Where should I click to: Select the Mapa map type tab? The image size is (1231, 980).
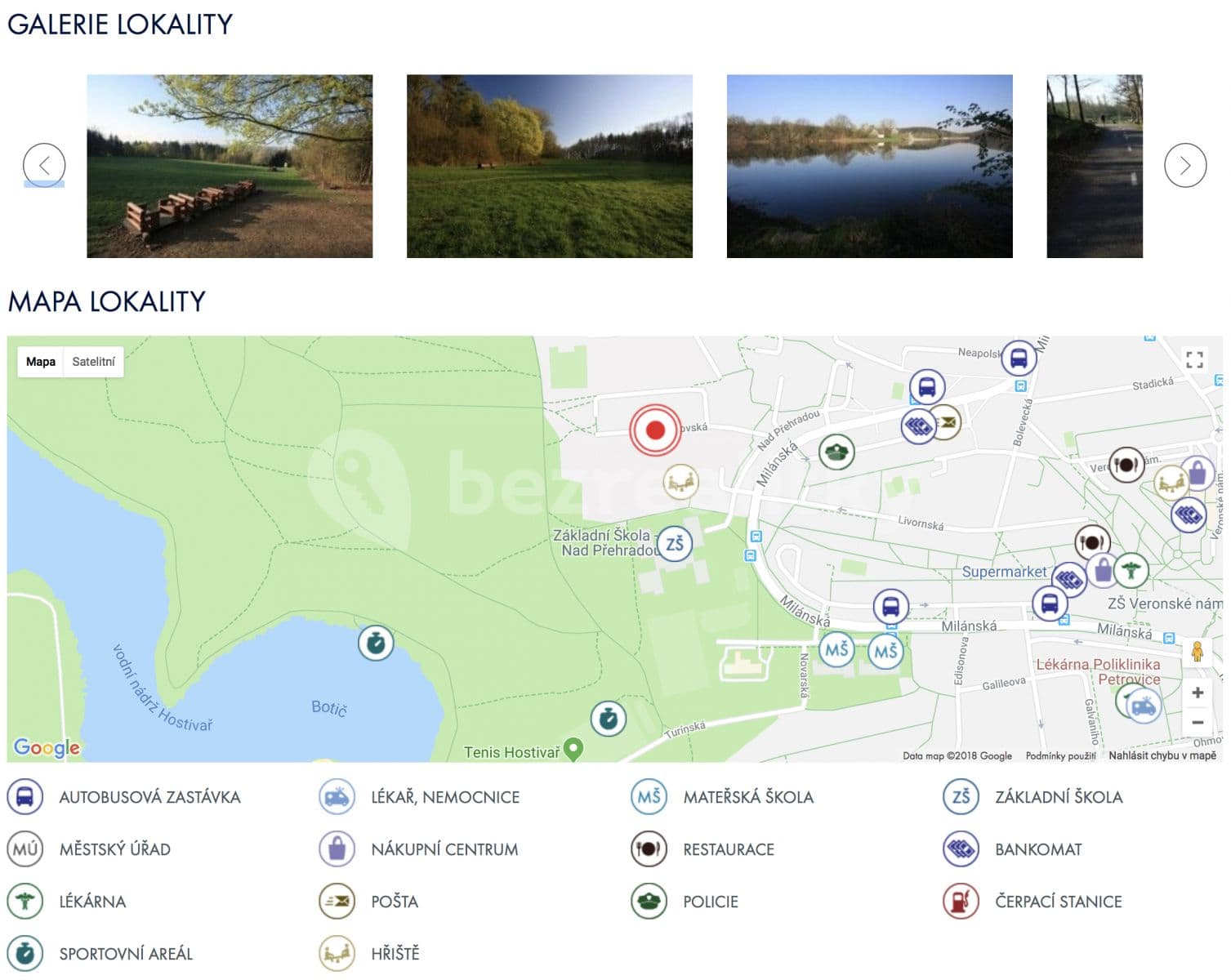pos(41,362)
